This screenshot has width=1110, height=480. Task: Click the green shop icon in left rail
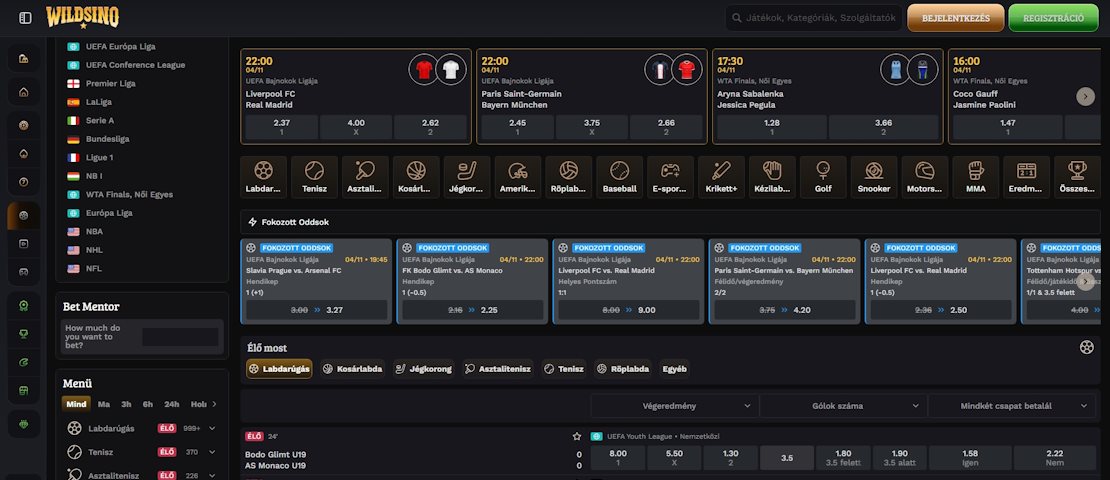point(24,391)
